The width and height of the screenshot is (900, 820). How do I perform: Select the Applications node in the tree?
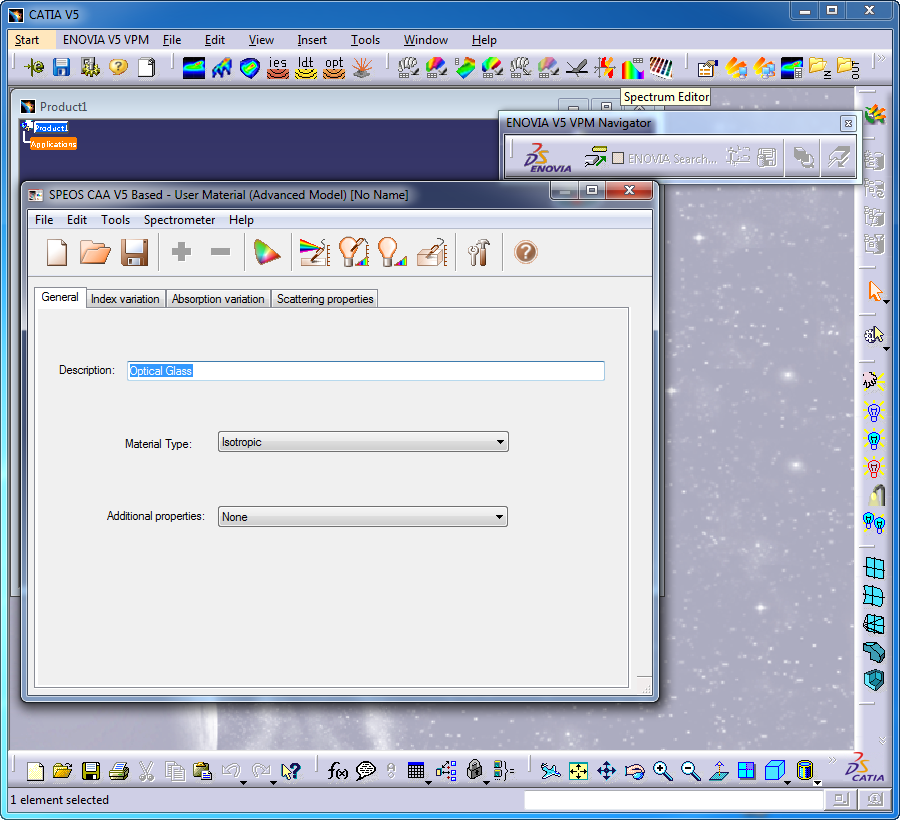click(53, 144)
